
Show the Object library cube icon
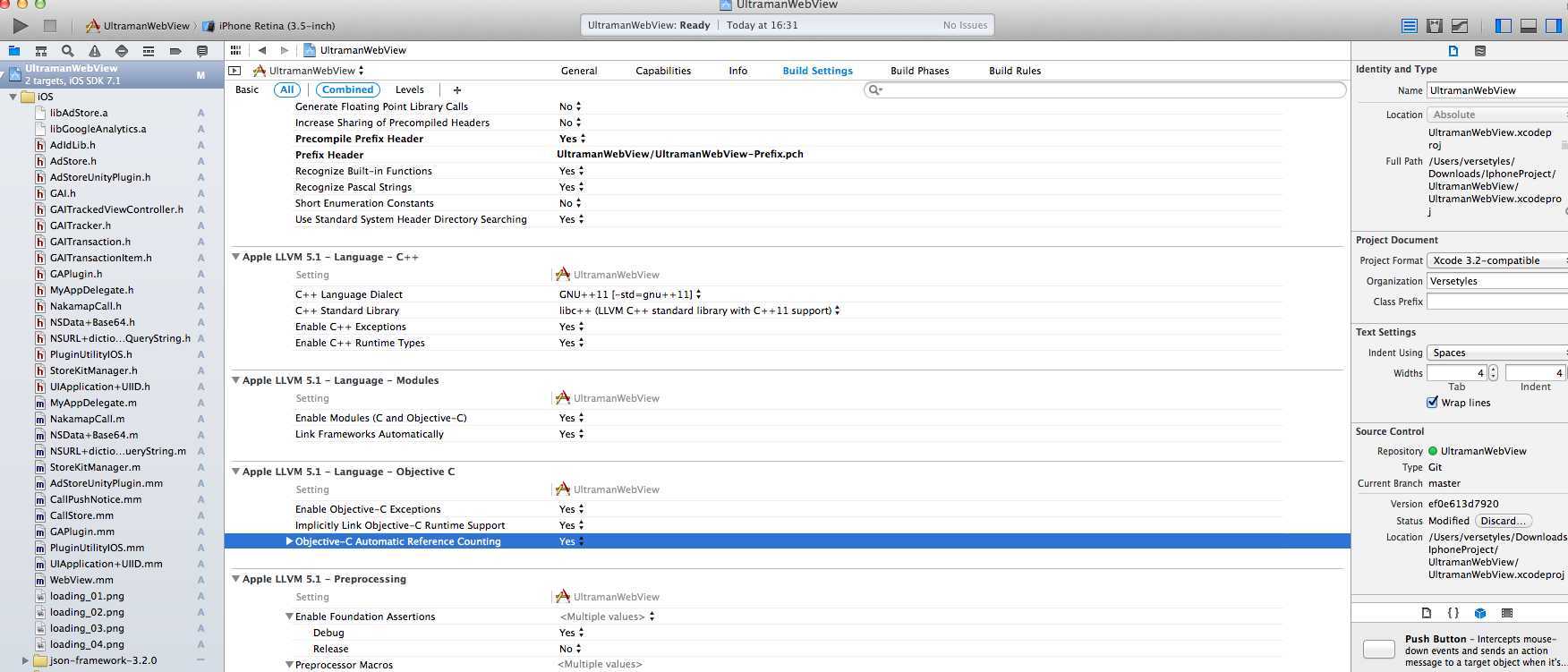(x=1480, y=613)
